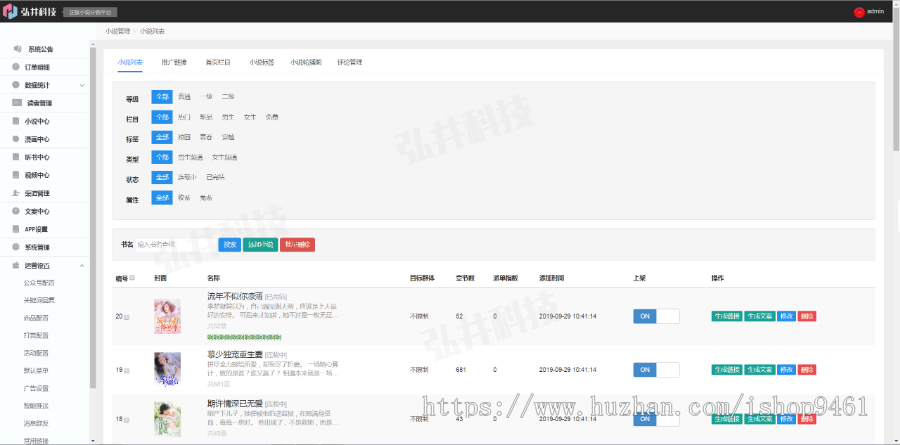Click the icon beside 视频中心
The width and height of the screenshot is (900, 445).
pyautogui.click(x=16, y=175)
